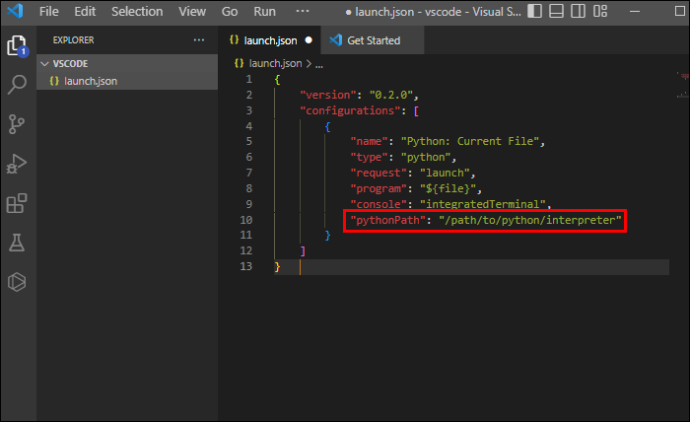The image size is (690, 422).
Task: Click JSON braces icon in breadcrumb
Action: [239, 63]
